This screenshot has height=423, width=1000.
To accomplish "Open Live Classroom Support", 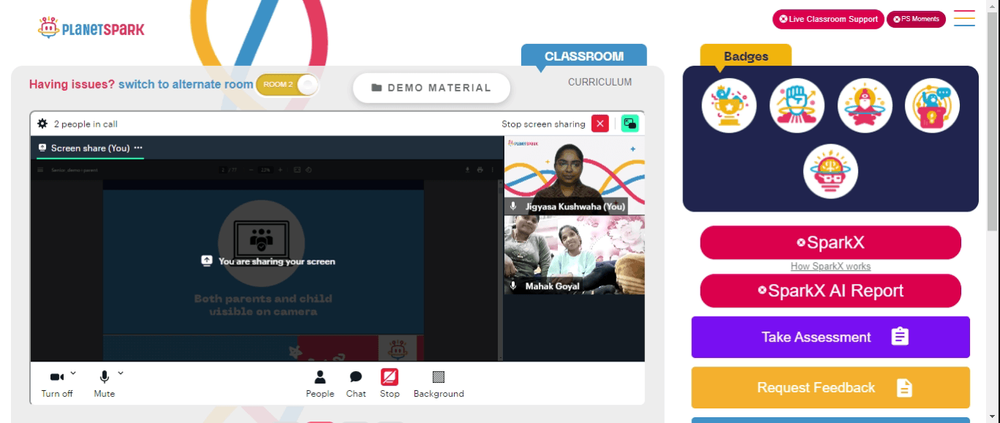I will [828, 19].
